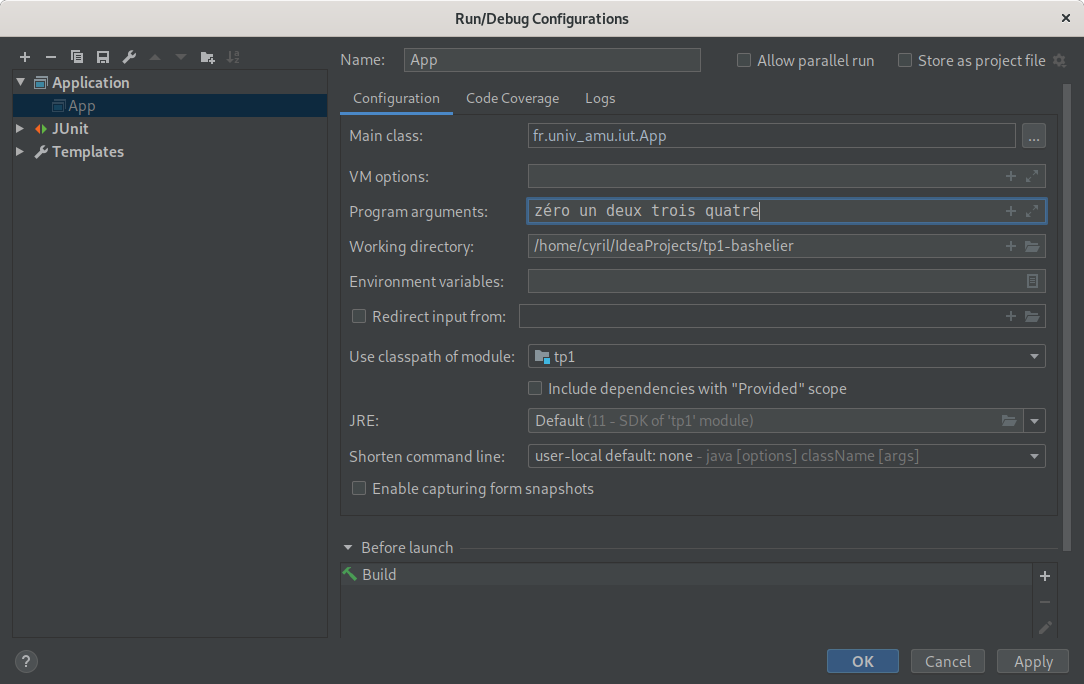Enable capturing form snapshots checkbox
1084x684 pixels.
click(359, 488)
